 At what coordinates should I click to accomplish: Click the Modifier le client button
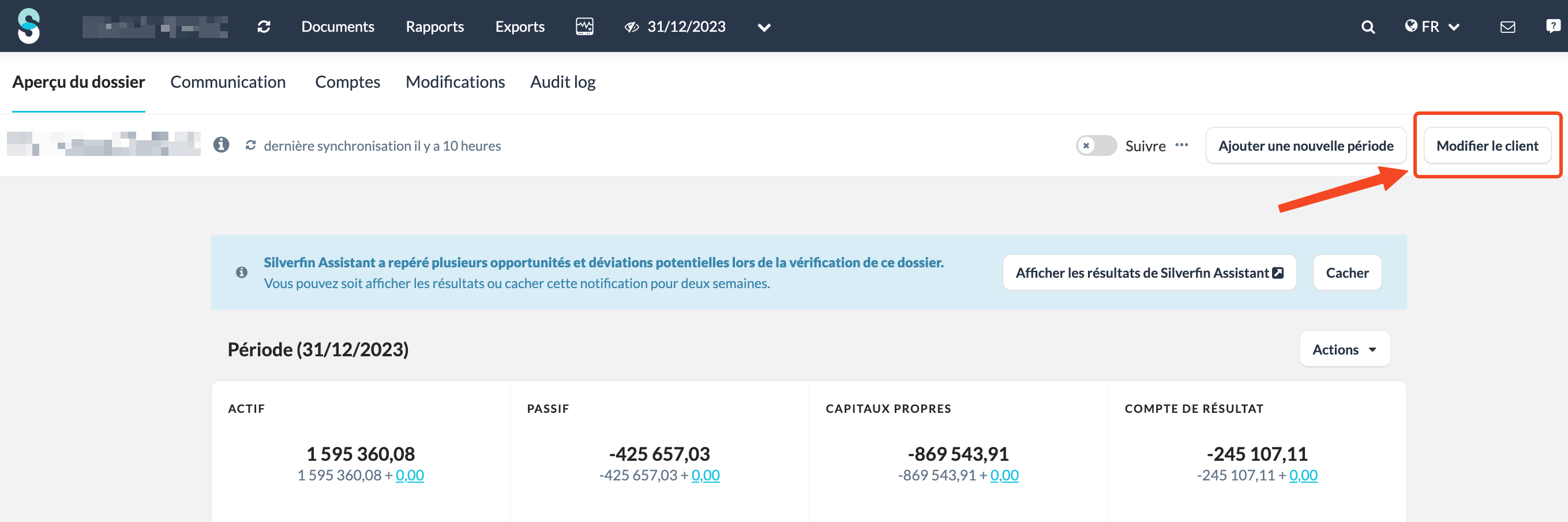click(1487, 146)
